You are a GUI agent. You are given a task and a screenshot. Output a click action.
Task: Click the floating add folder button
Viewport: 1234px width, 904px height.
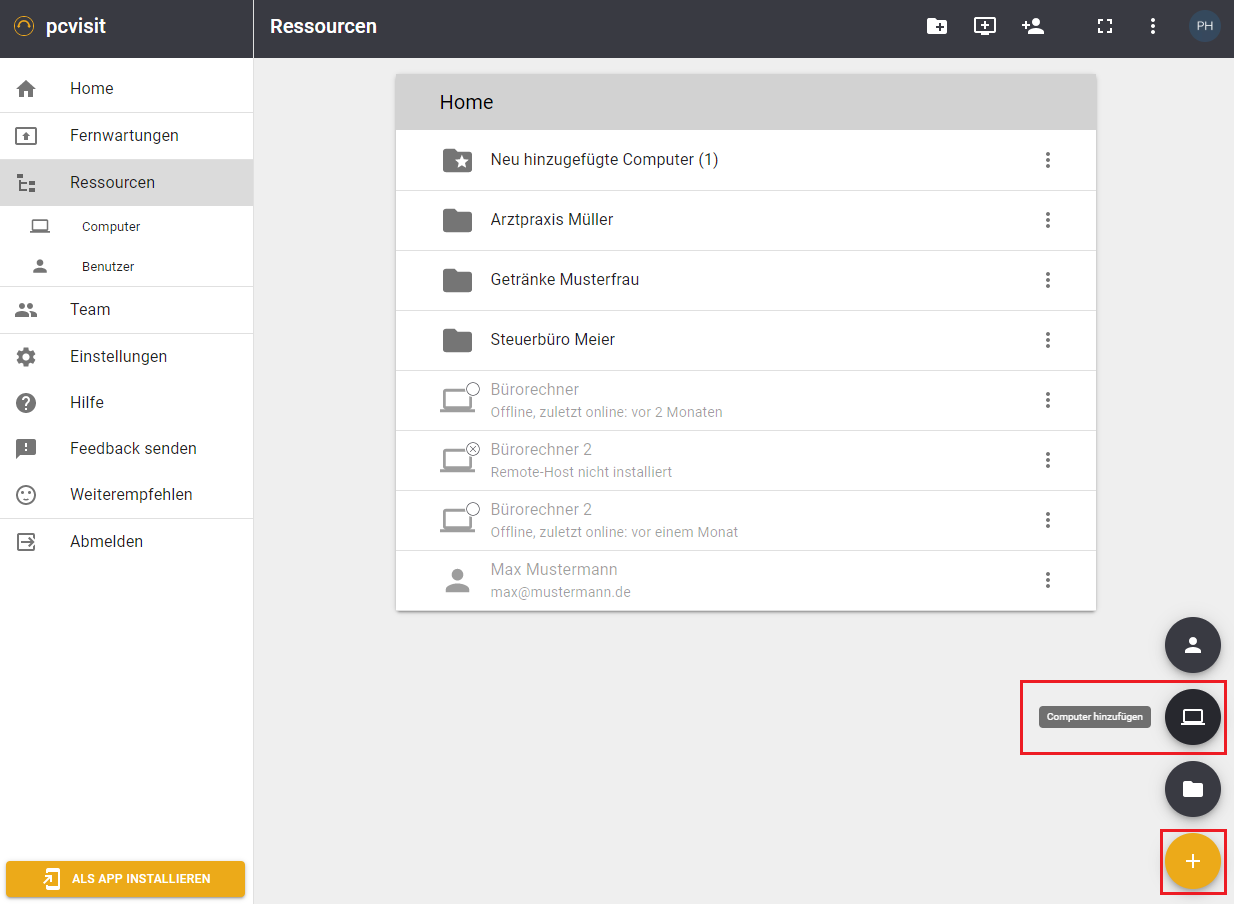pyautogui.click(x=1192, y=789)
